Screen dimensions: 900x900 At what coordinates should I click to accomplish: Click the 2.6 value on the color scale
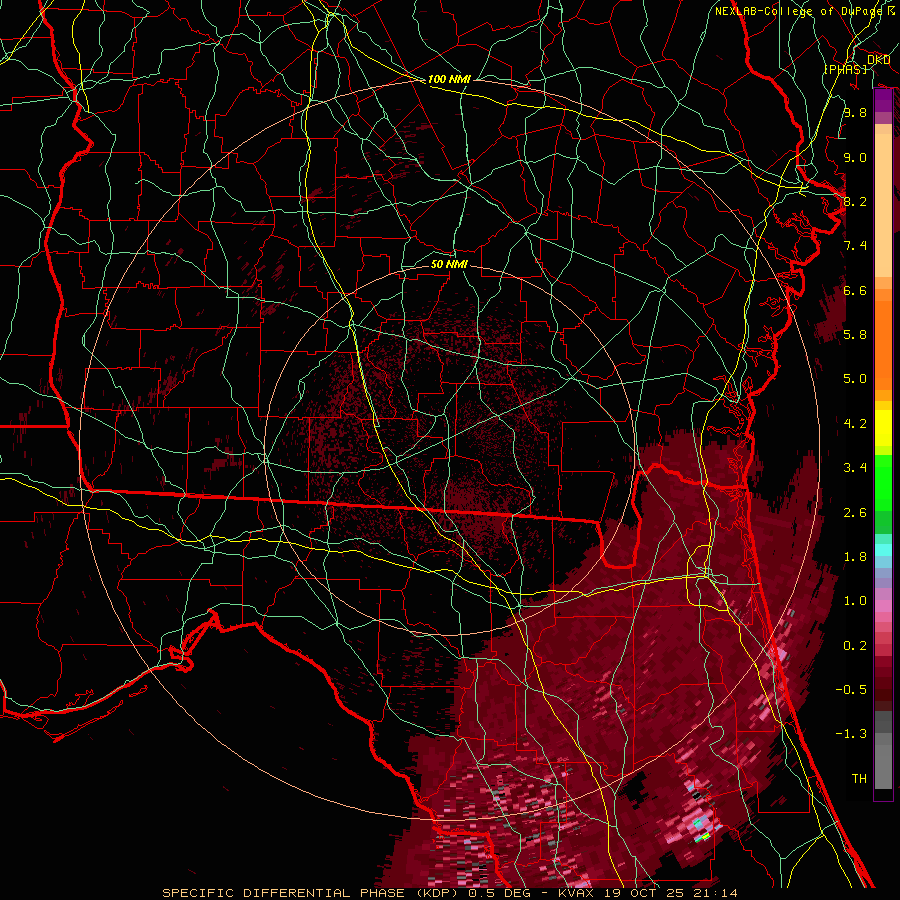tap(855, 513)
